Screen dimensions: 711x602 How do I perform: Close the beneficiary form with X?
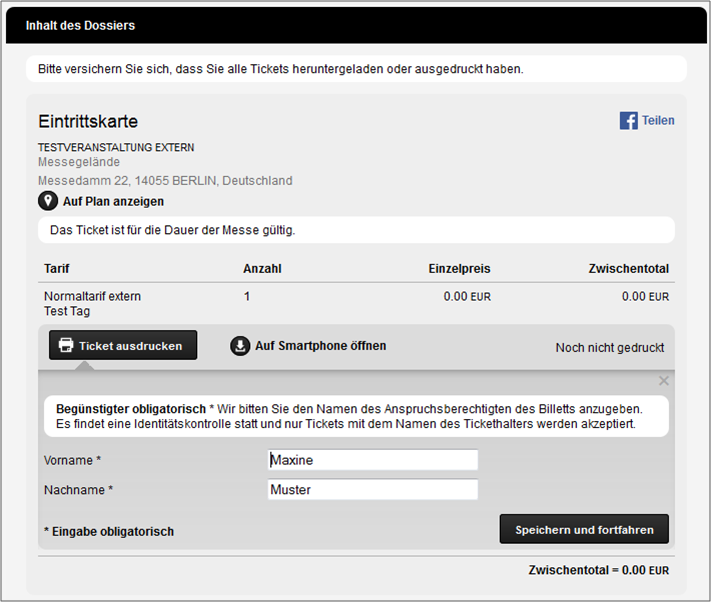click(663, 381)
